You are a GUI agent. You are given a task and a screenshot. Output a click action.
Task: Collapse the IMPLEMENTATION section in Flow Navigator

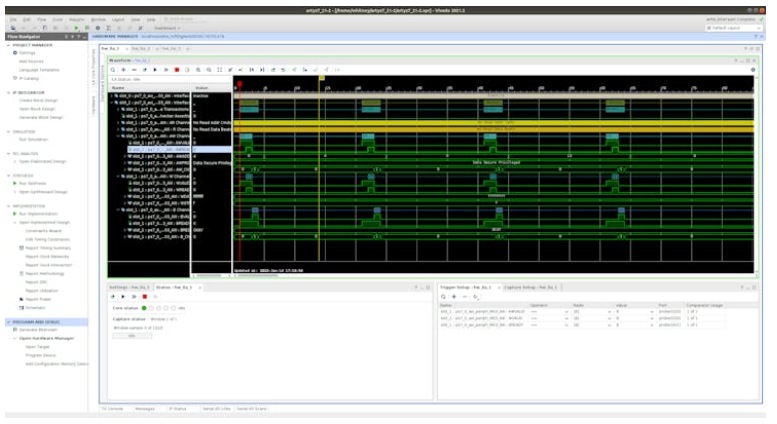(x=9, y=206)
